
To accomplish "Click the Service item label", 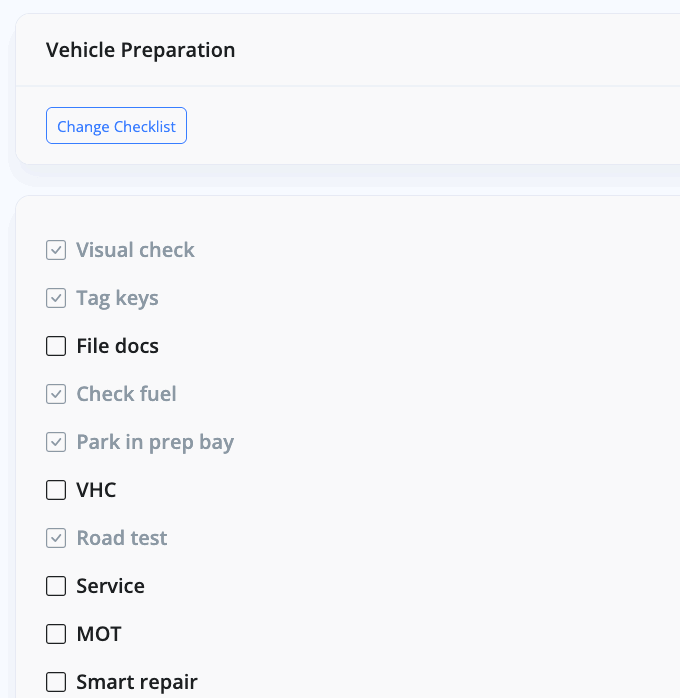I will [x=110, y=586].
